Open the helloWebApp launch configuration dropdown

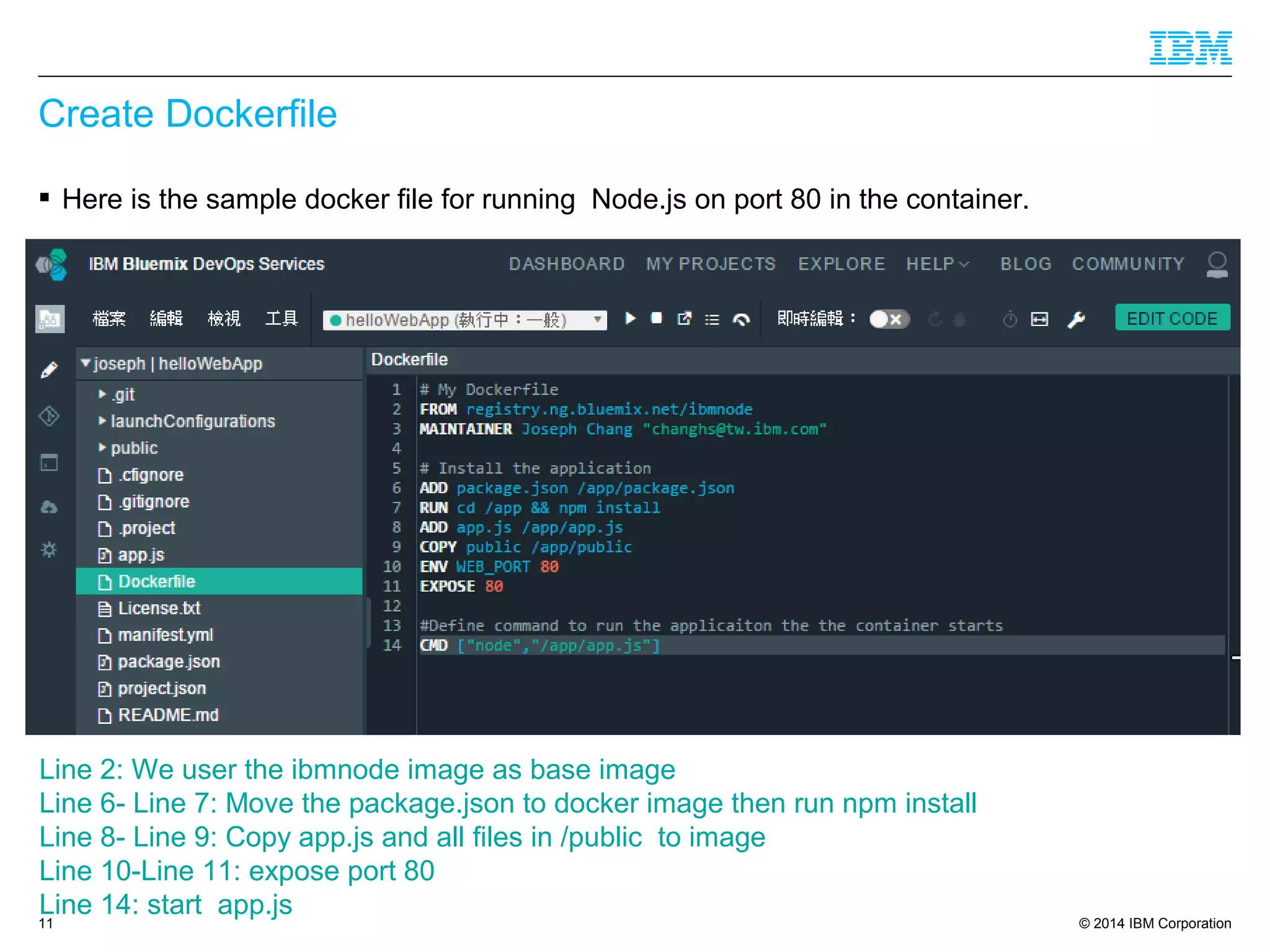coord(464,320)
